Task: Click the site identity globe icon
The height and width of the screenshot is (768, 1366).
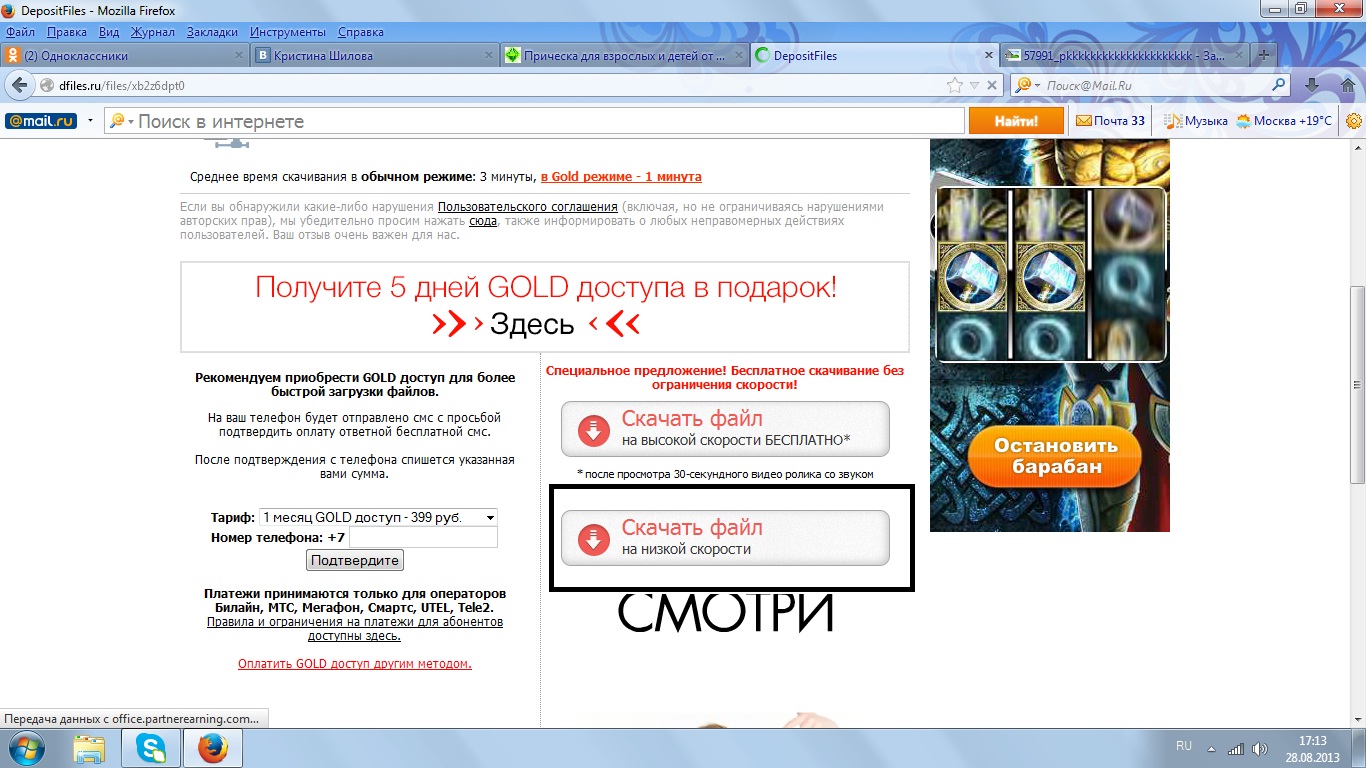Action: tap(49, 86)
